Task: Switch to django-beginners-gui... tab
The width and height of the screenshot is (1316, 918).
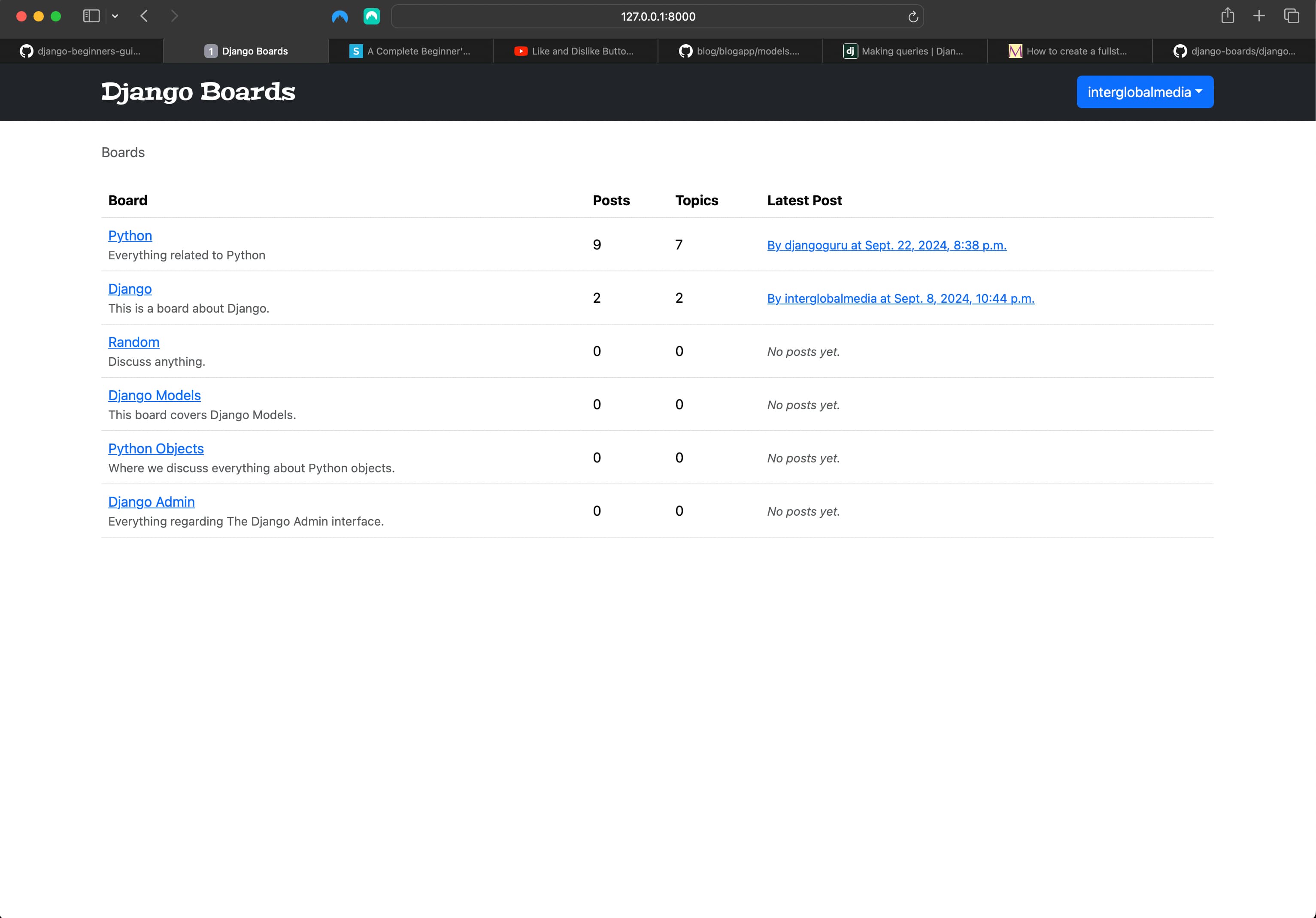Action: click(82, 51)
